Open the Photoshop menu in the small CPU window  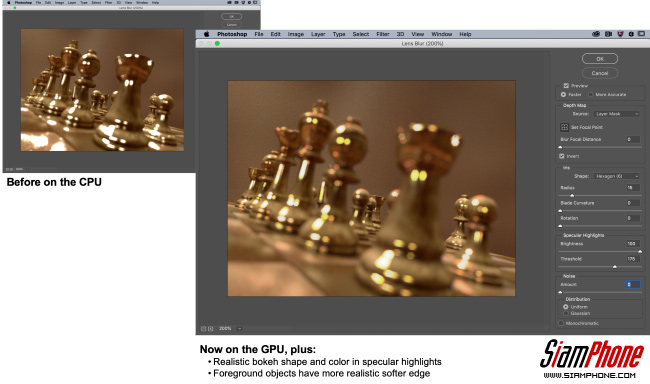(x=23, y=2)
